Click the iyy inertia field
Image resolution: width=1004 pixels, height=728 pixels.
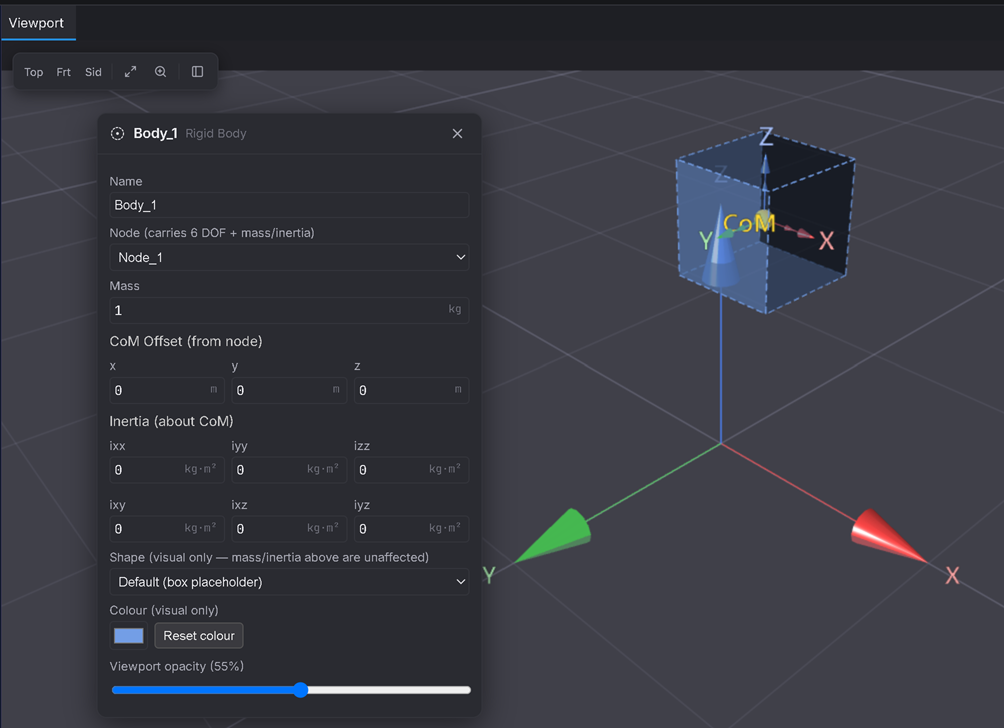click(x=289, y=469)
